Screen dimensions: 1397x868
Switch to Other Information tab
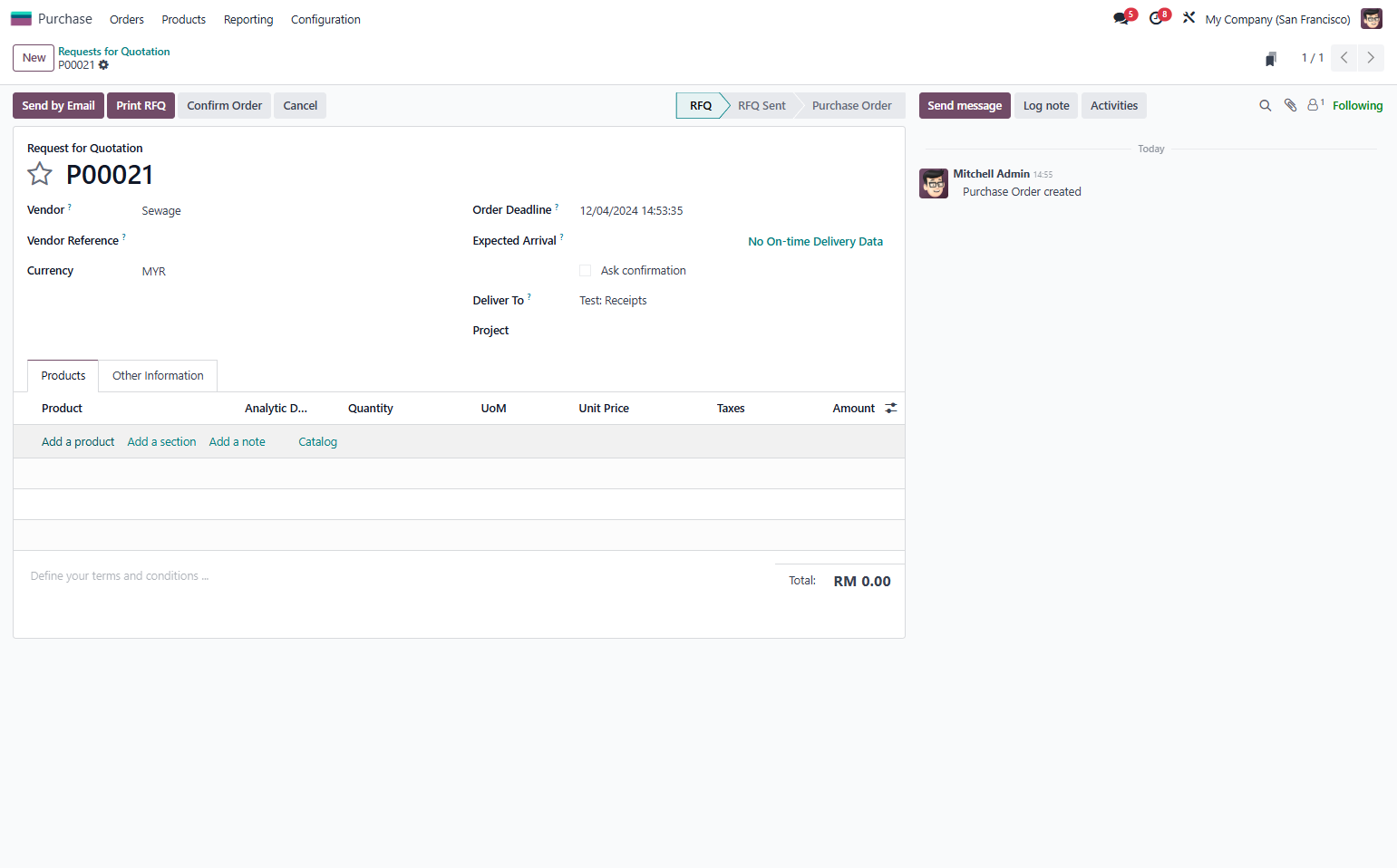coord(158,376)
